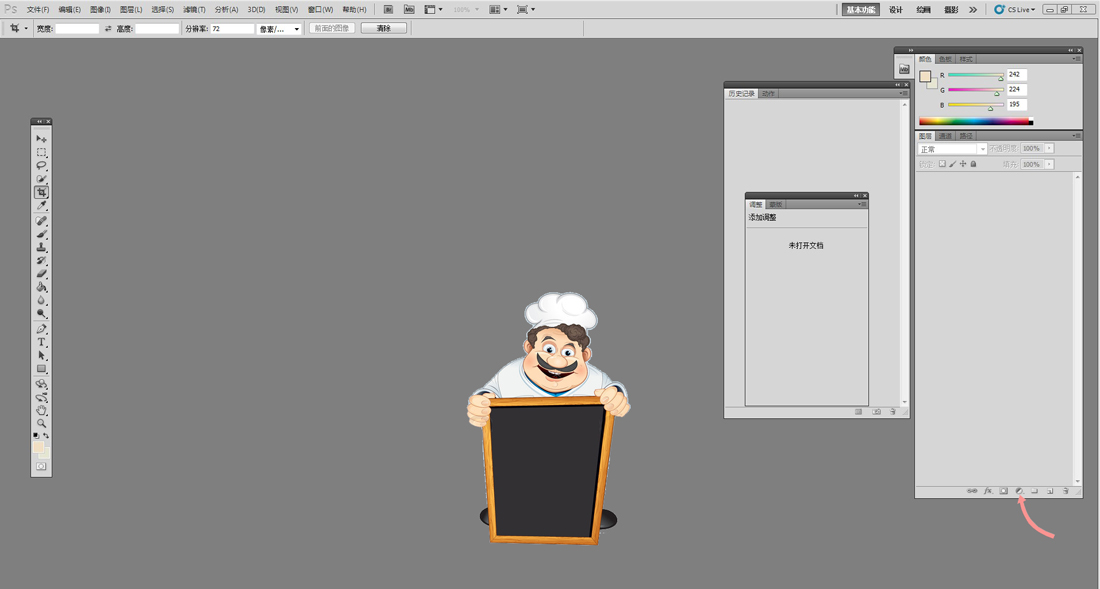This screenshot has height=589, width=1100.
Task: Select the Rectangle shape tool
Action: (x=41, y=369)
